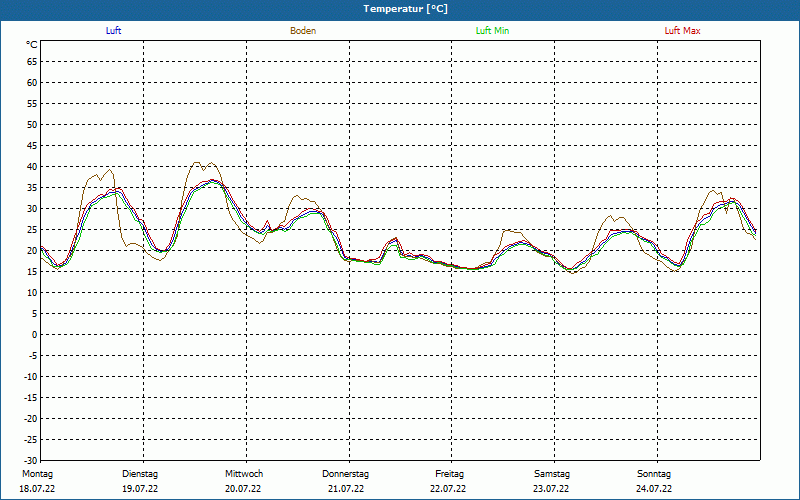
Task: Click the y-axis value '-10'
Action: click(31, 377)
